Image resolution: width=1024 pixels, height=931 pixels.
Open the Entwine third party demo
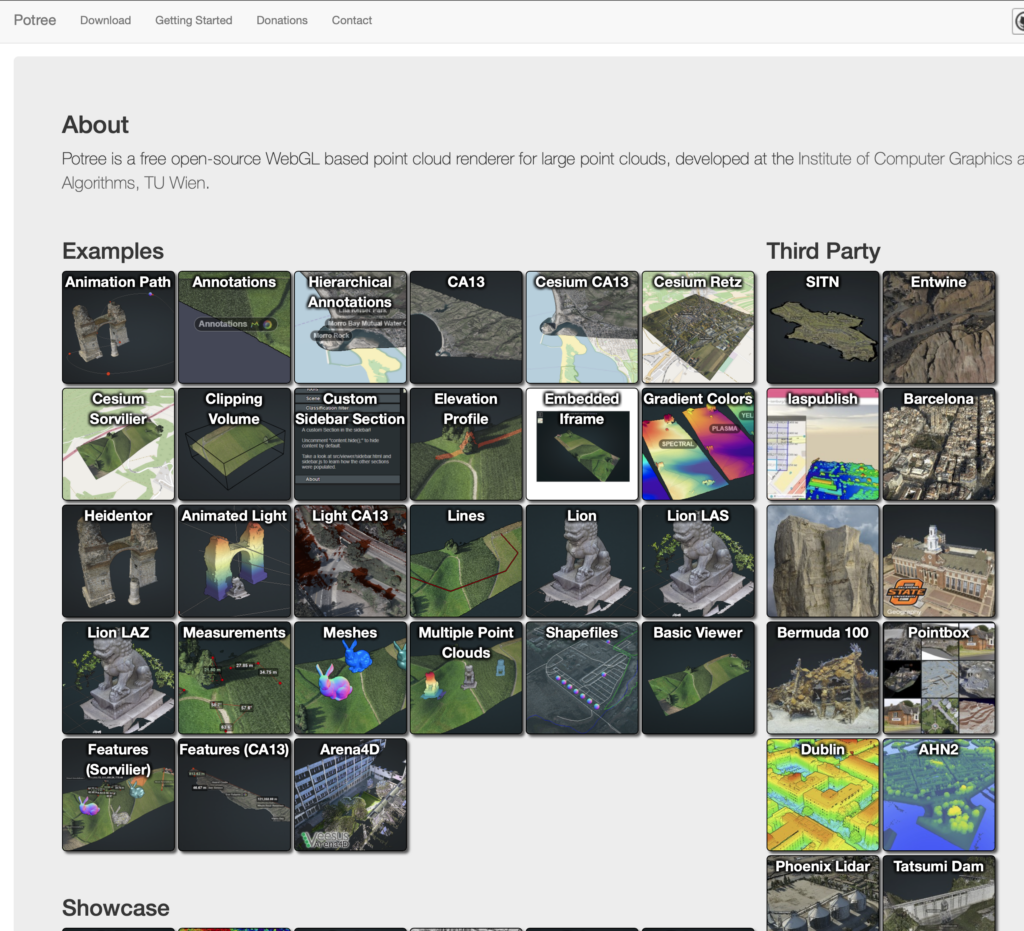939,327
